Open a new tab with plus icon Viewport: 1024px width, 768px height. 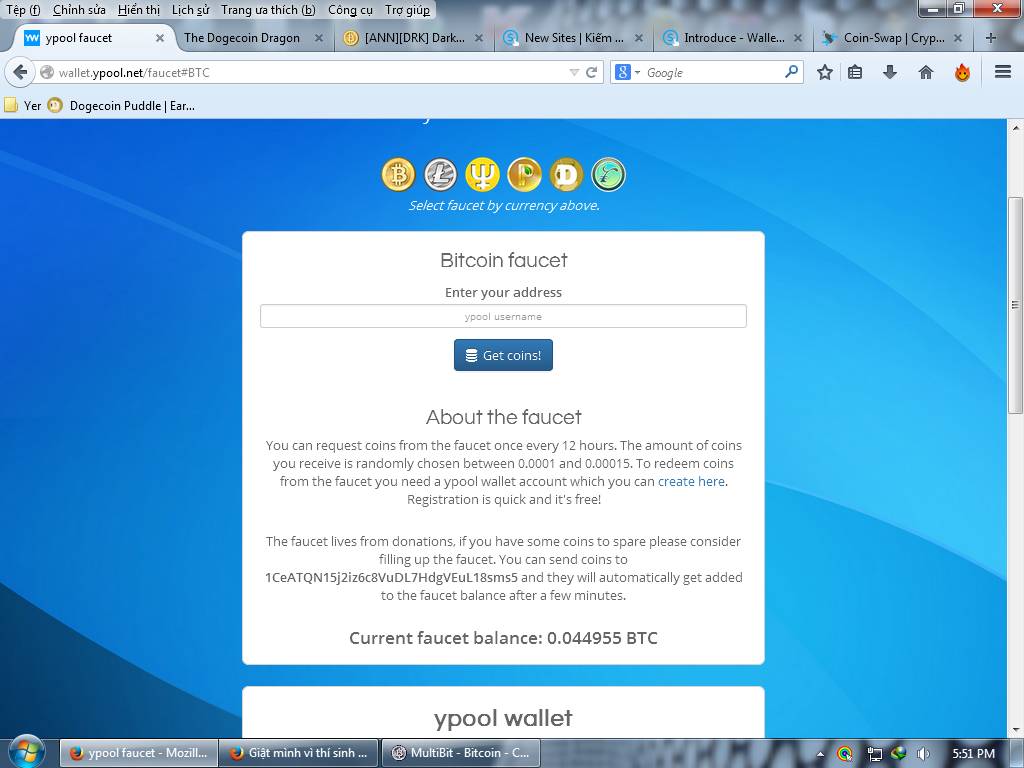click(991, 38)
